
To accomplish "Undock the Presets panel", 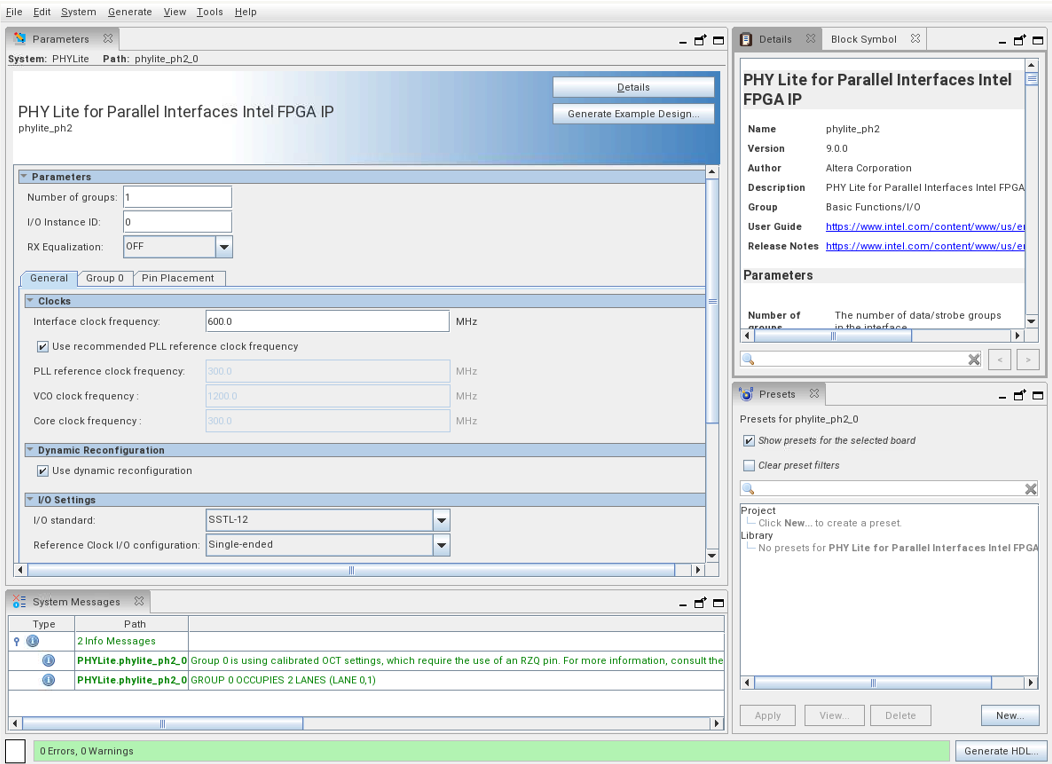I will pyautogui.click(x=1019, y=396).
